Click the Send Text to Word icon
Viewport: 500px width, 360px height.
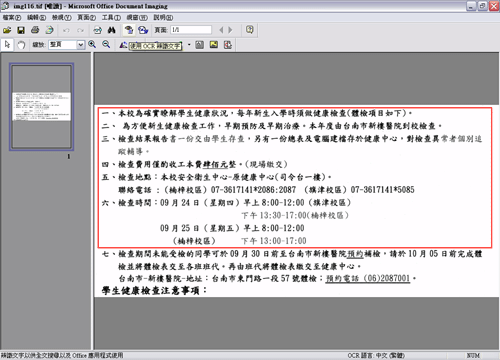(x=143, y=30)
